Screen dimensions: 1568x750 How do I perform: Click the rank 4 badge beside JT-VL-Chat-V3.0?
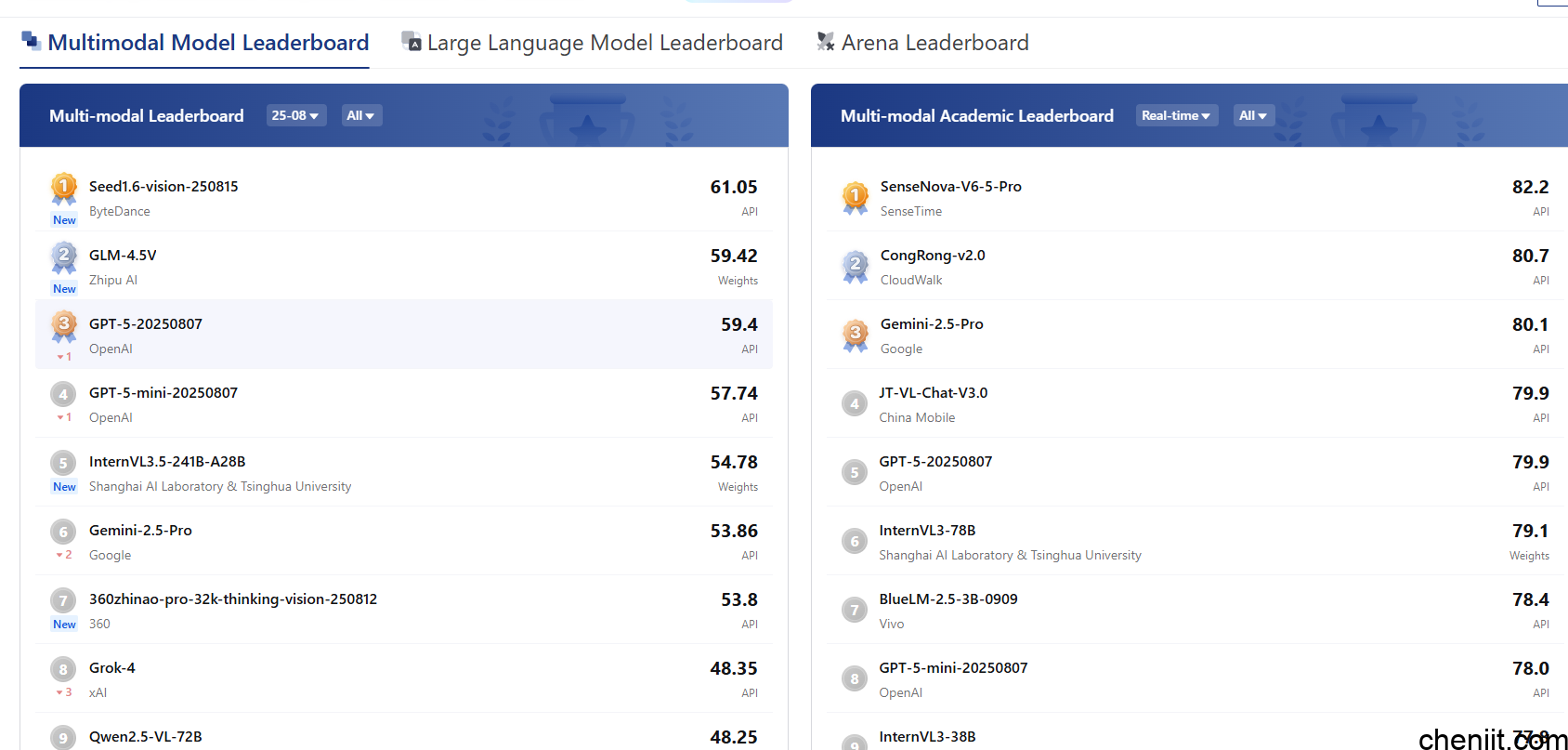pyautogui.click(x=854, y=403)
